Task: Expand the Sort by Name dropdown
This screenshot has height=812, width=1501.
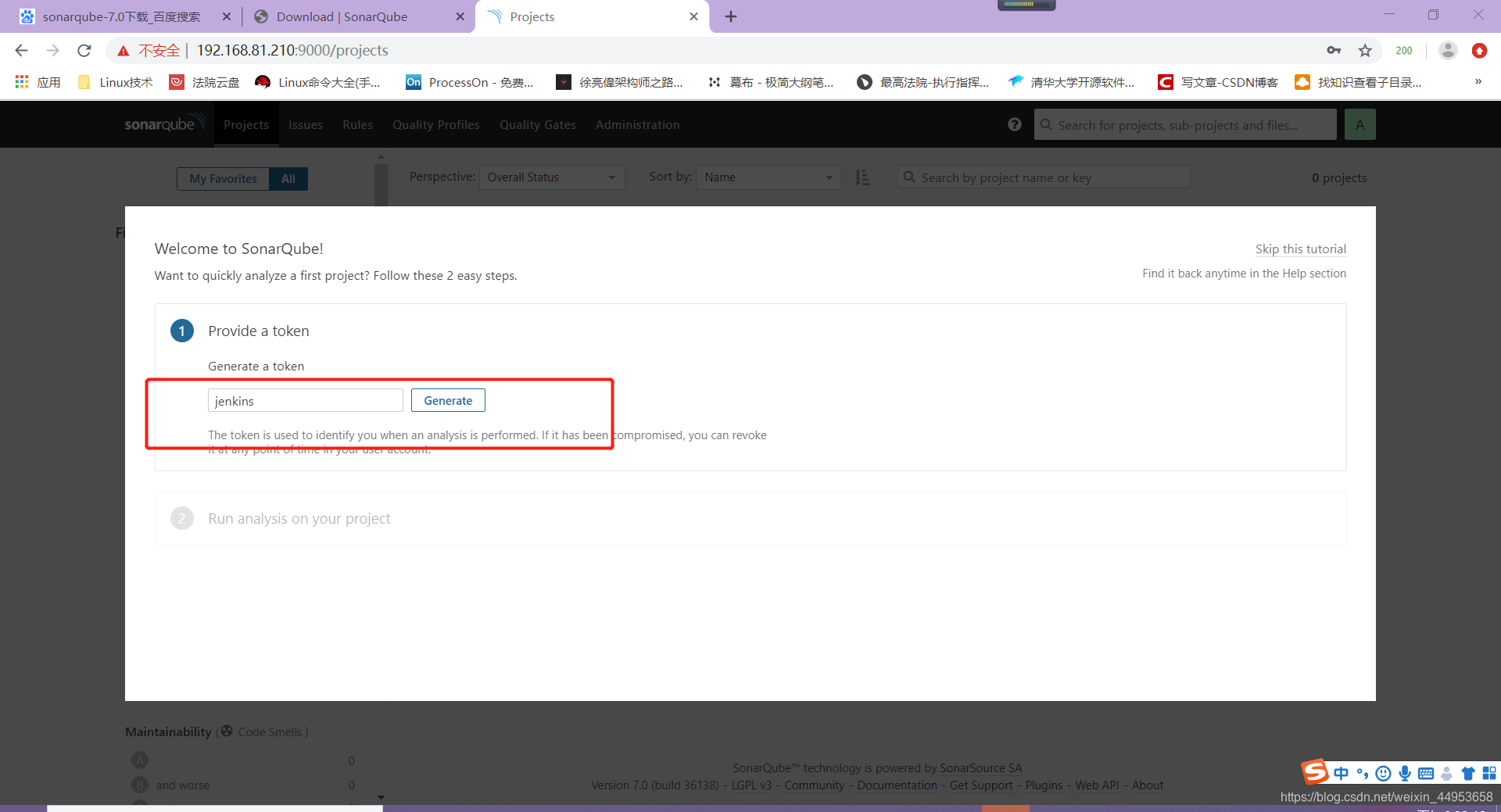Action: tap(768, 177)
